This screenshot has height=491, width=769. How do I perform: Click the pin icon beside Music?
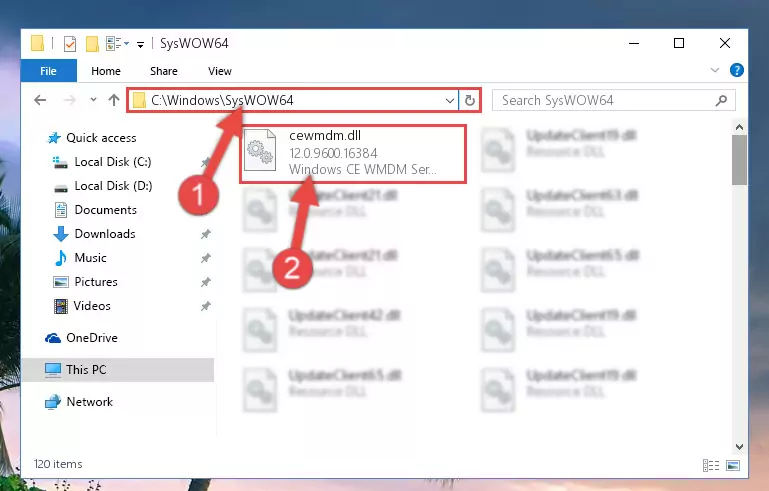[205, 258]
